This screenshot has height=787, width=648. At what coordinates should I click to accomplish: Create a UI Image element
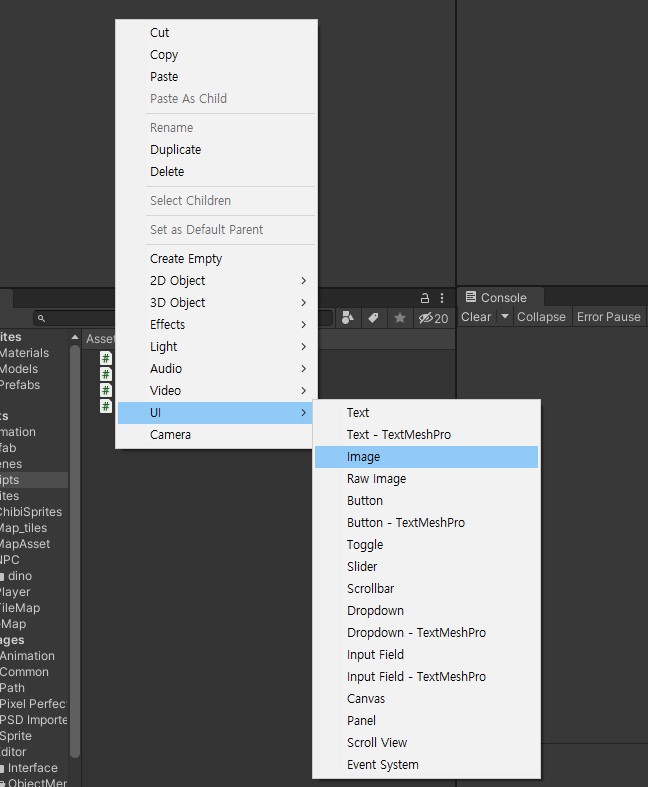point(426,457)
